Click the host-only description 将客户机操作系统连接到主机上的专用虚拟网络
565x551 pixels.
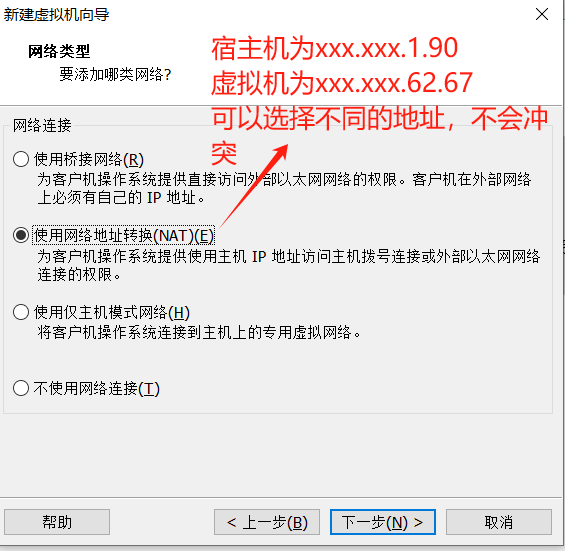click(x=199, y=332)
